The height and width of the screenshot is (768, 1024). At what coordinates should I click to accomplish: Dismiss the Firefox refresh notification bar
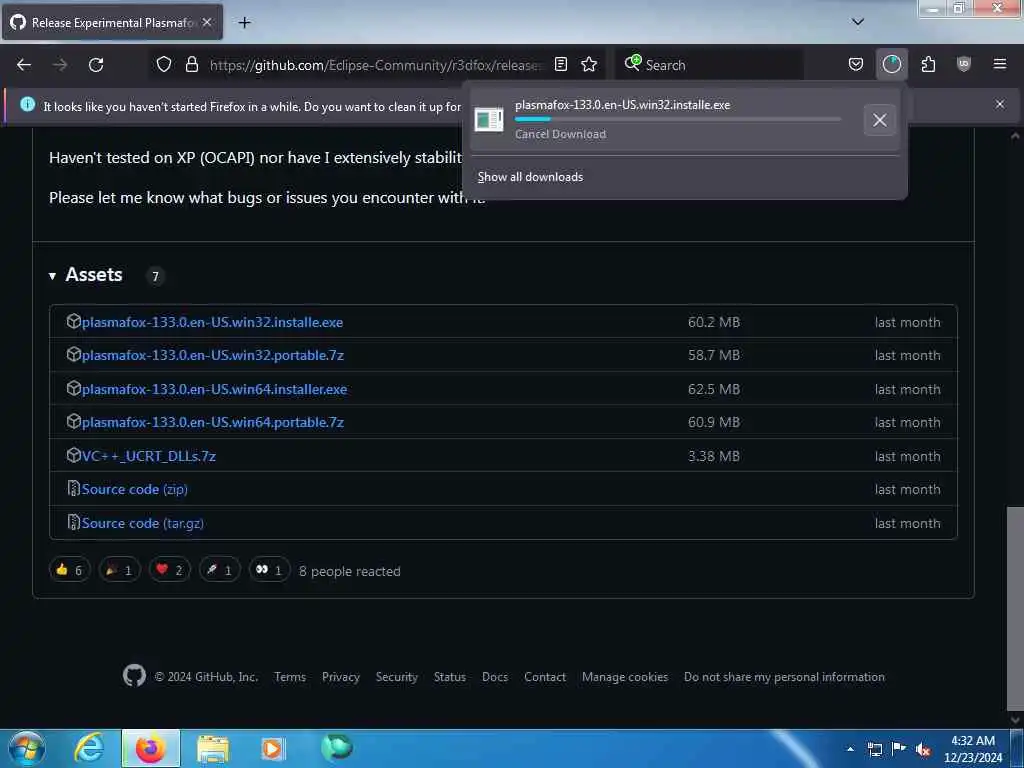(999, 104)
